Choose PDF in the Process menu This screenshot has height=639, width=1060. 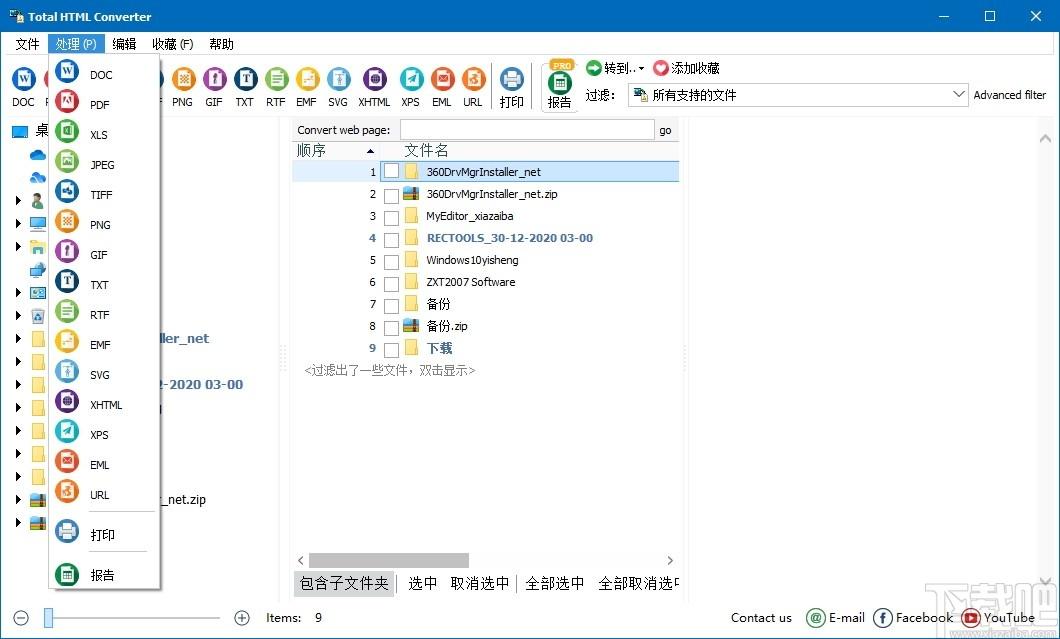point(104,104)
